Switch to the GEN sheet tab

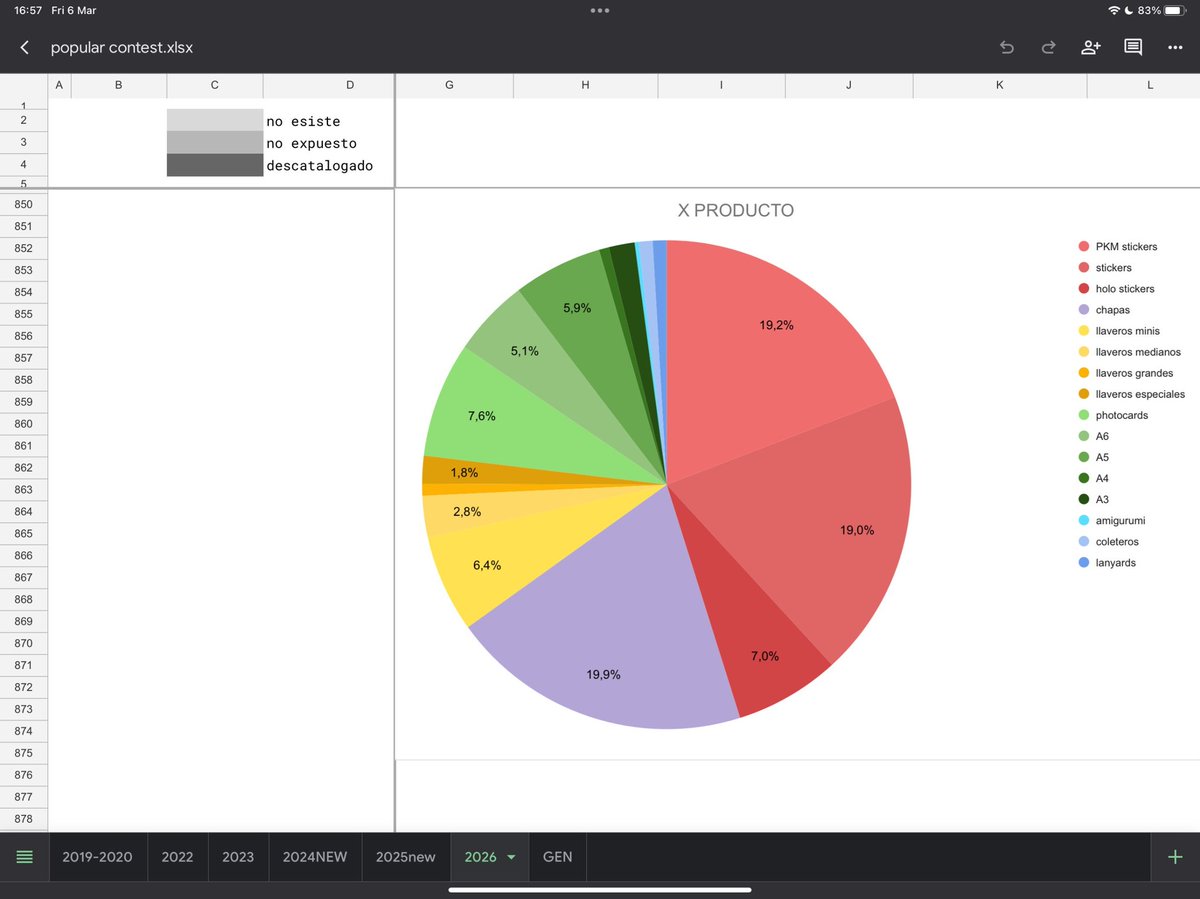[557, 857]
